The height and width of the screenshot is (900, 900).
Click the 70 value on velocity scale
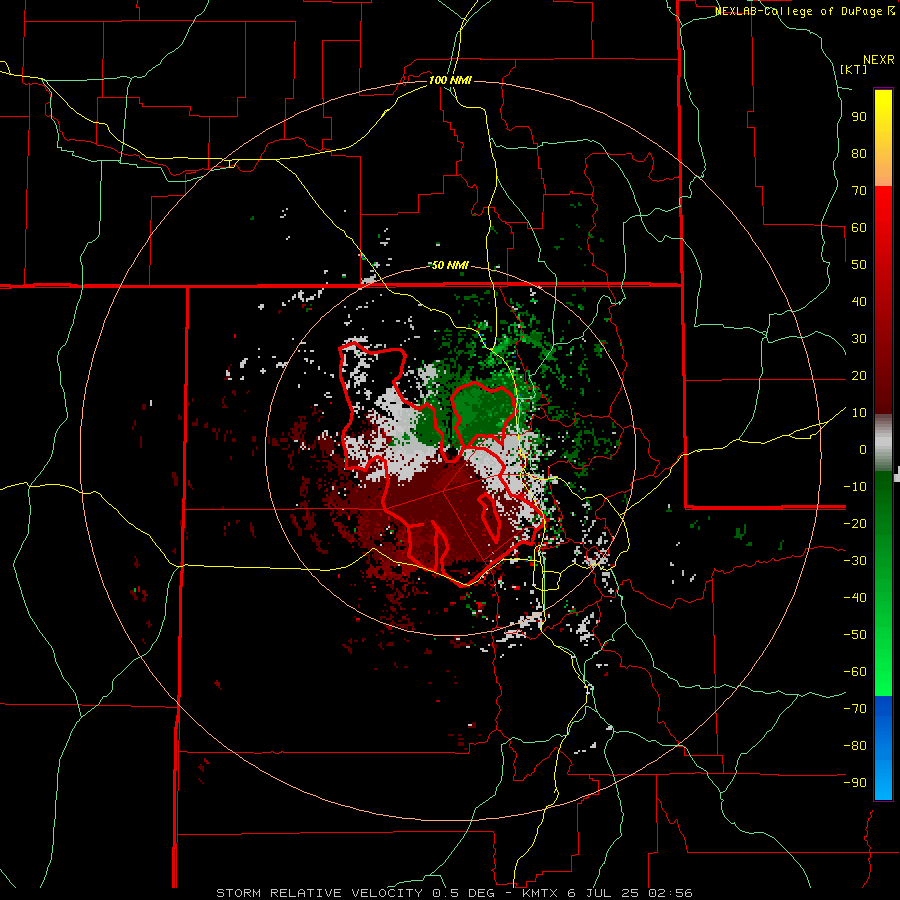(859, 191)
